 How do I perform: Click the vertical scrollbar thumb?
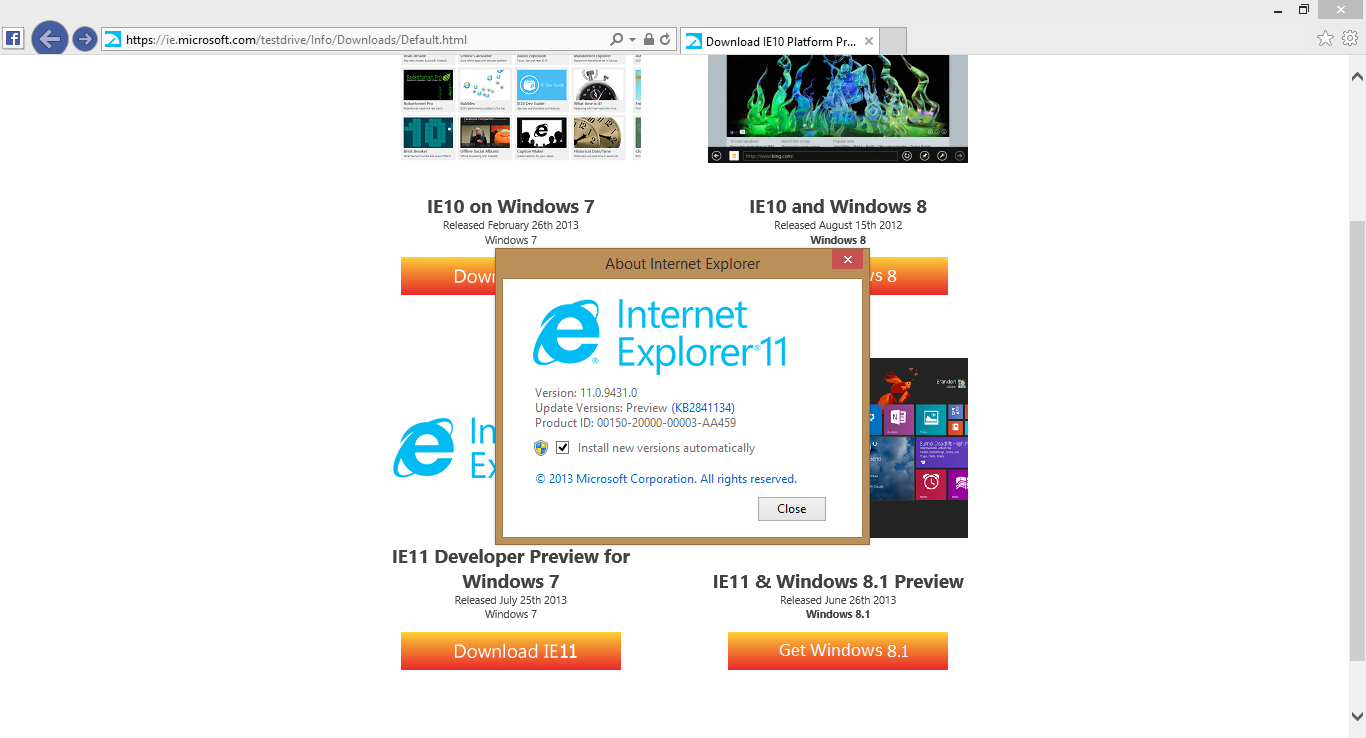click(x=1357, y=440)
